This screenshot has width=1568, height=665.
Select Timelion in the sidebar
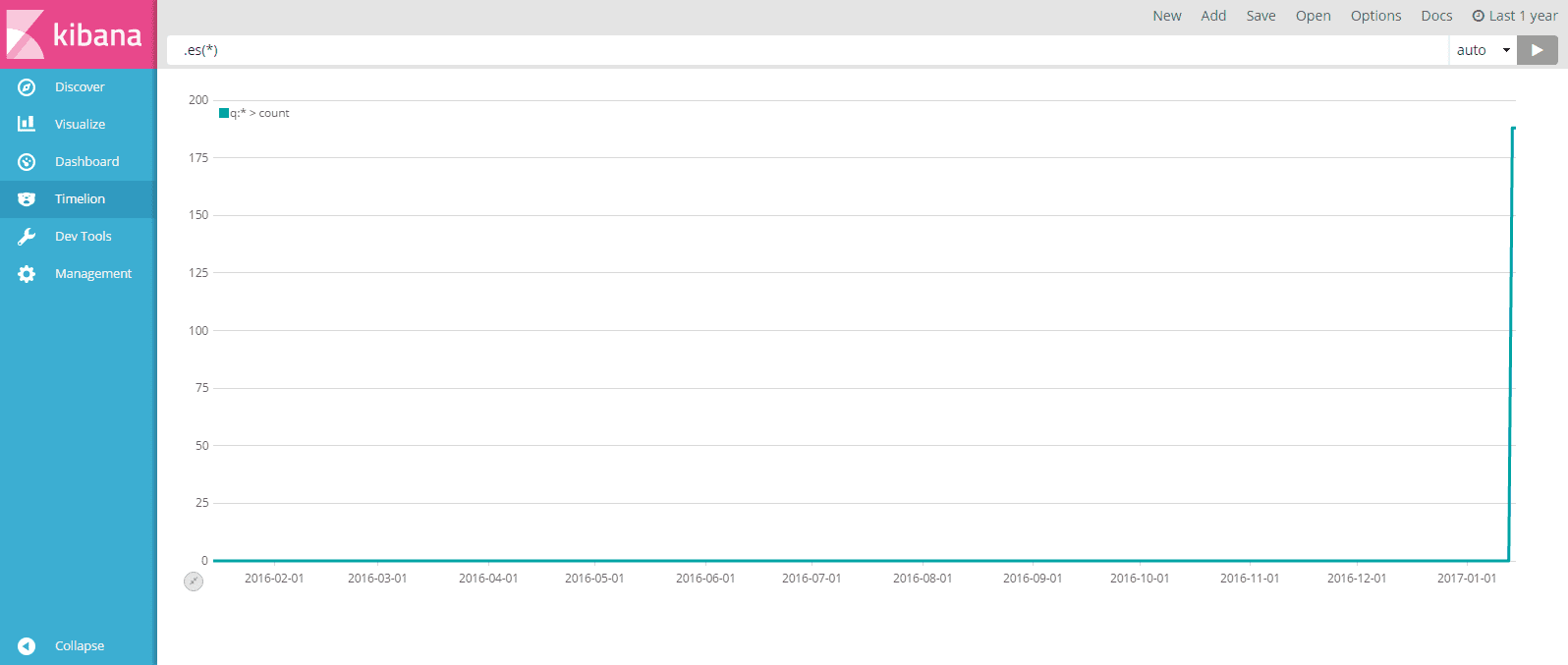(79, 199)
